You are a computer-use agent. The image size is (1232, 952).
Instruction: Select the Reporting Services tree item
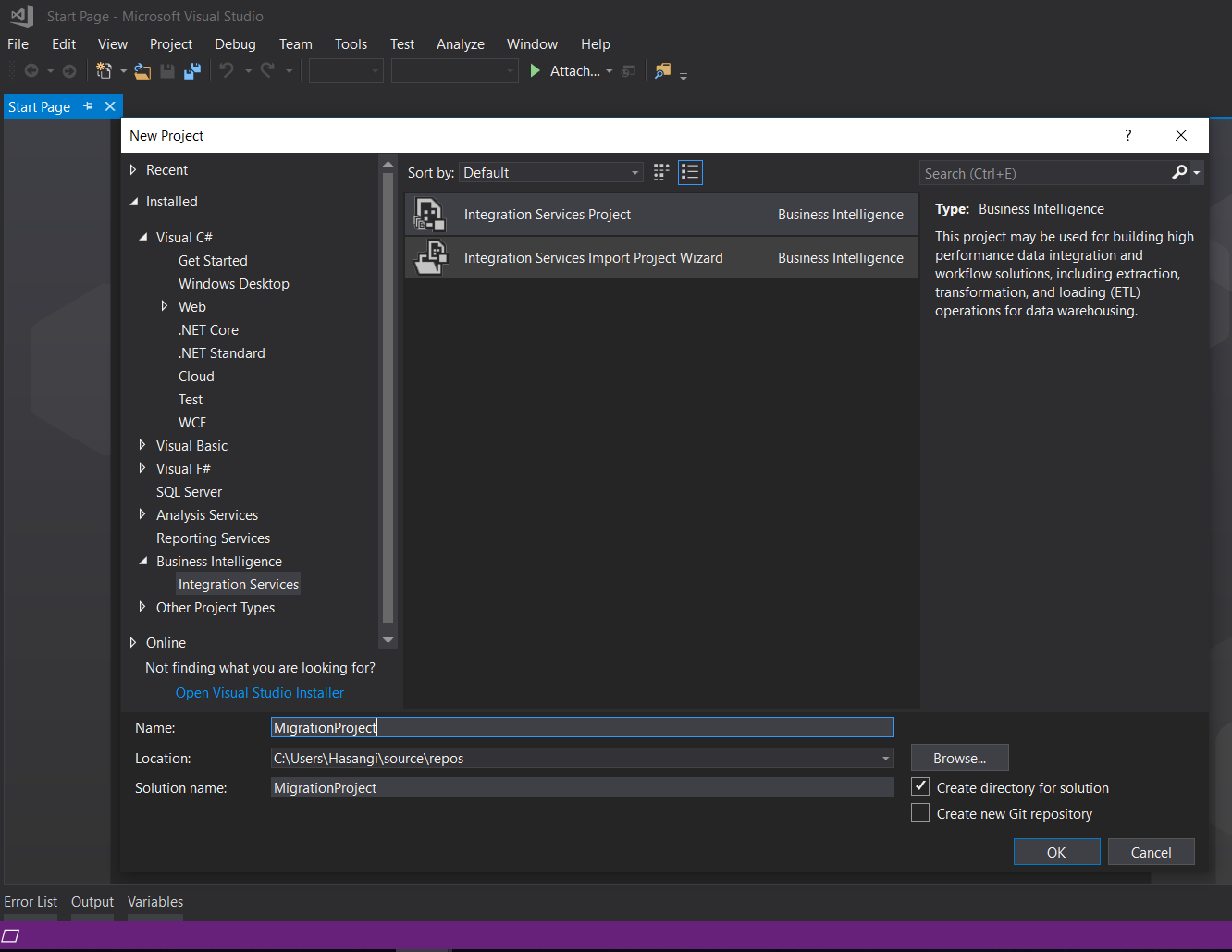coord(213,538)
